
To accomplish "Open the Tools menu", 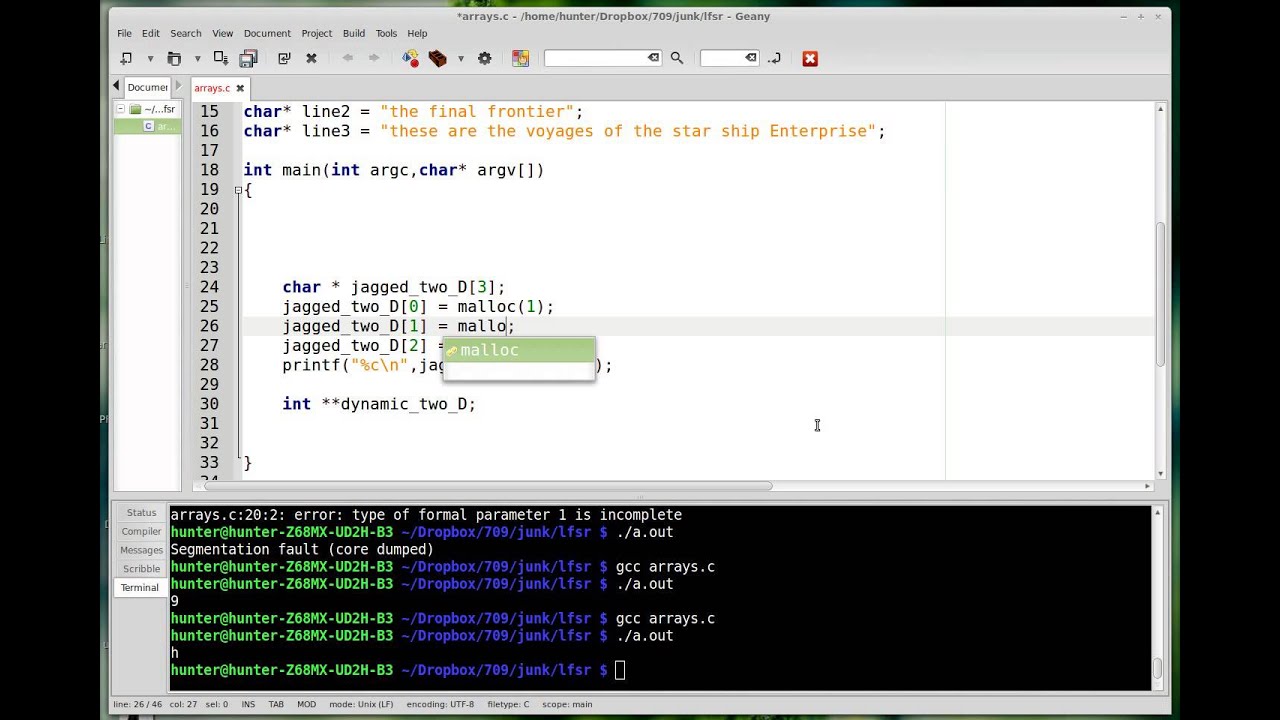I will pos(386,33).
